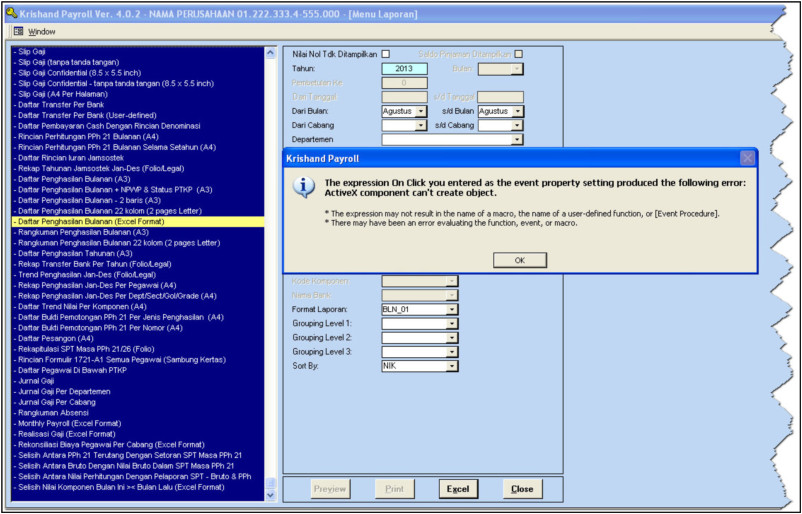Click the Pemotongan Ke field showing 0
The height and width of the screenshot is (514, 802).
(x=404, y=83)
